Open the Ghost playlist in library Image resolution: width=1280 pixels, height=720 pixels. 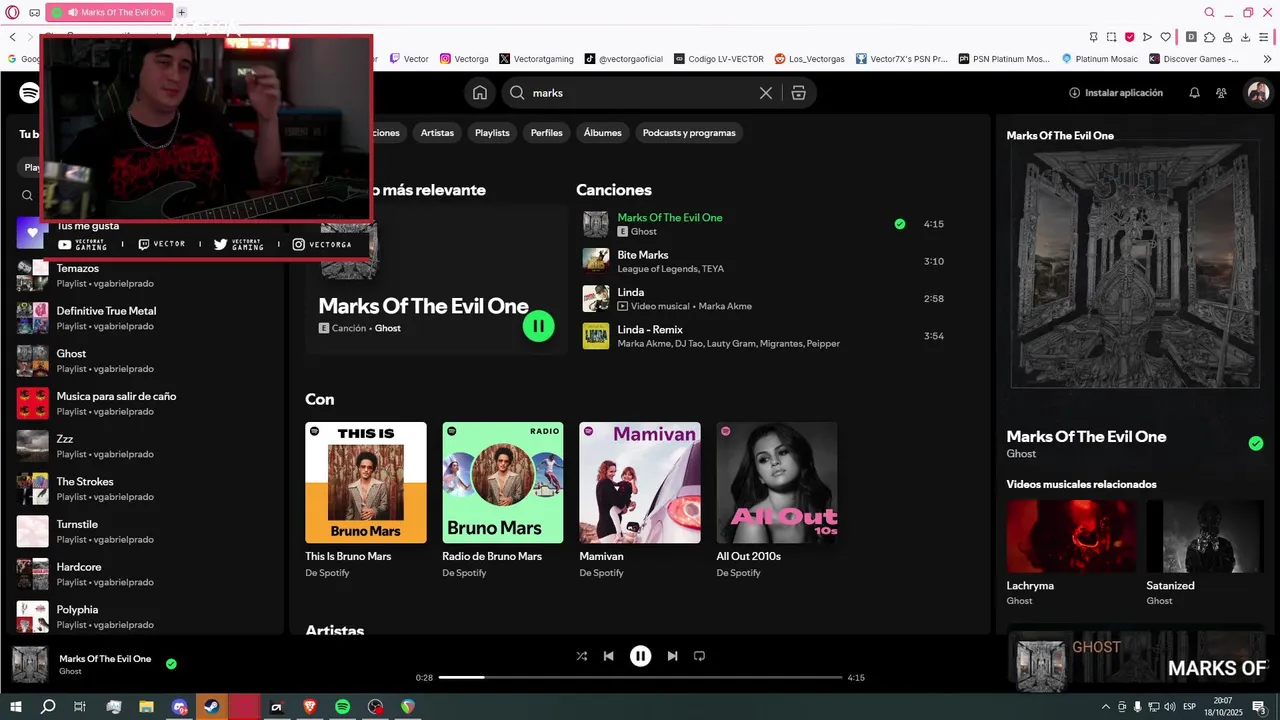(145, 361)
